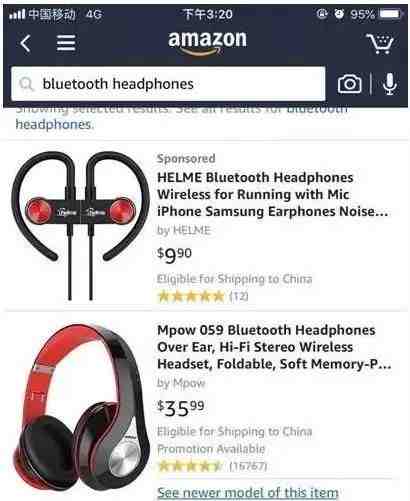
Task: Tap the Promotion Available text
Action: tap(211, 449)
